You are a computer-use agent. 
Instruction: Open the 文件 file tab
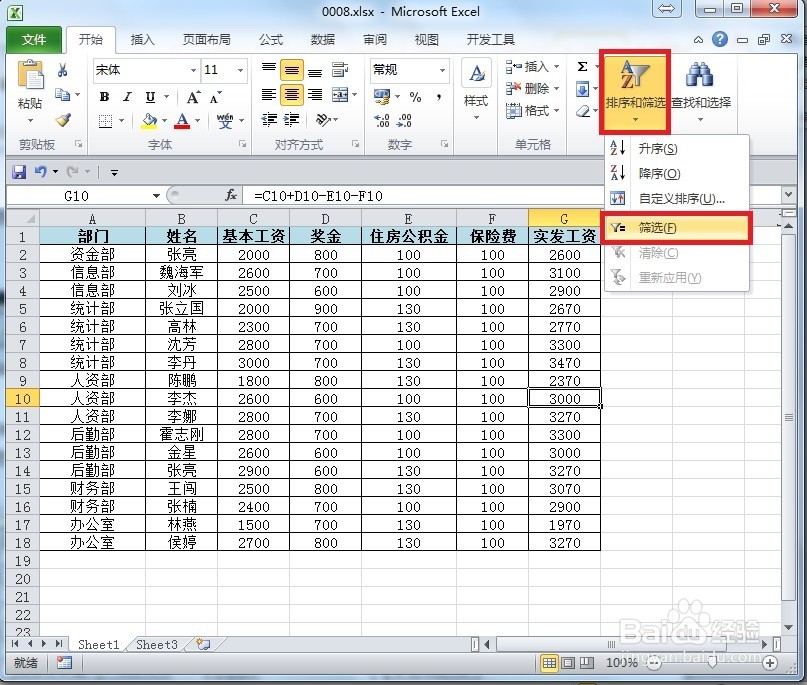[x=34, y=40]
